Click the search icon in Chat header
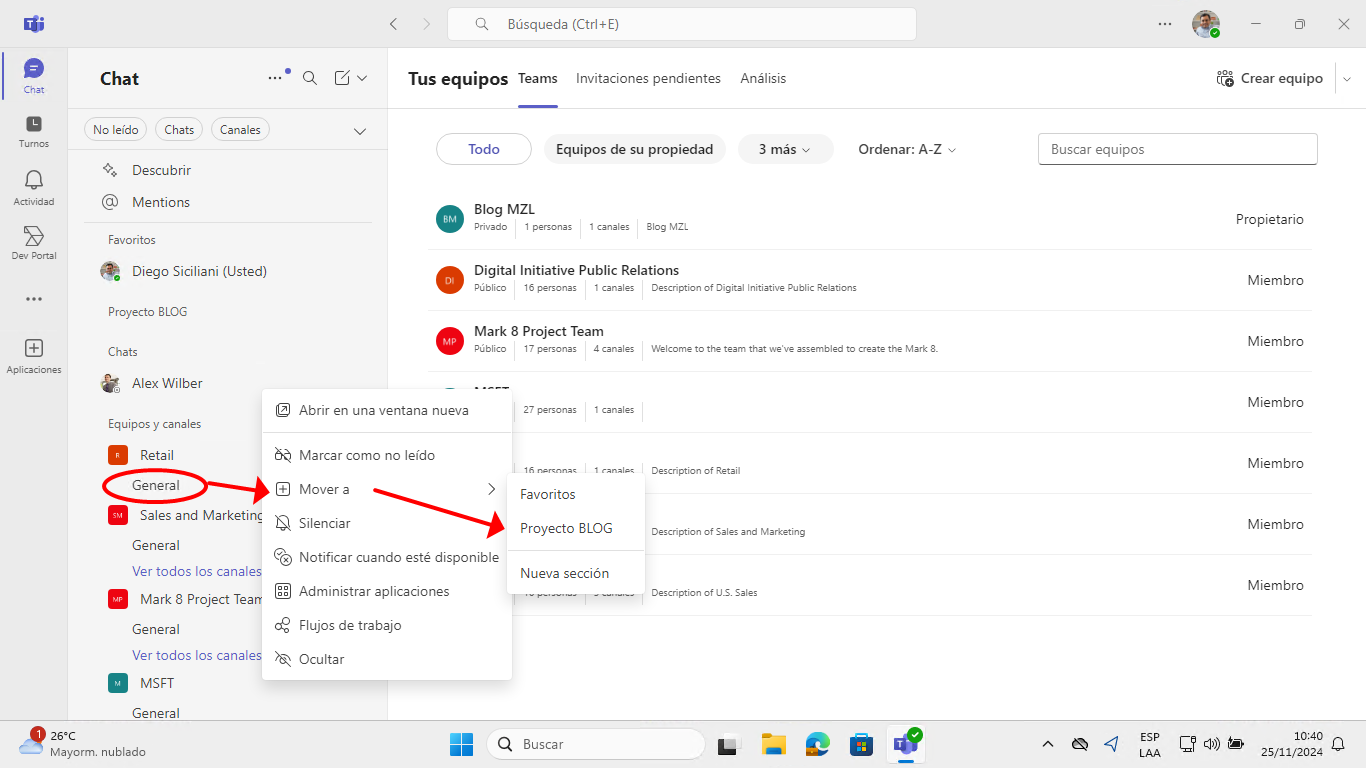 [x=310, y=78]
